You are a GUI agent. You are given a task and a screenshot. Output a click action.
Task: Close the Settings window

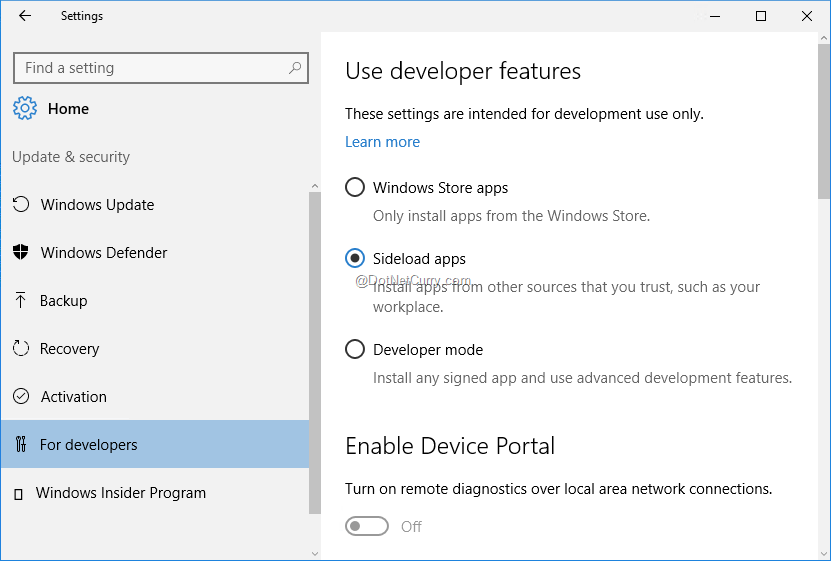(x=807, y=16)
